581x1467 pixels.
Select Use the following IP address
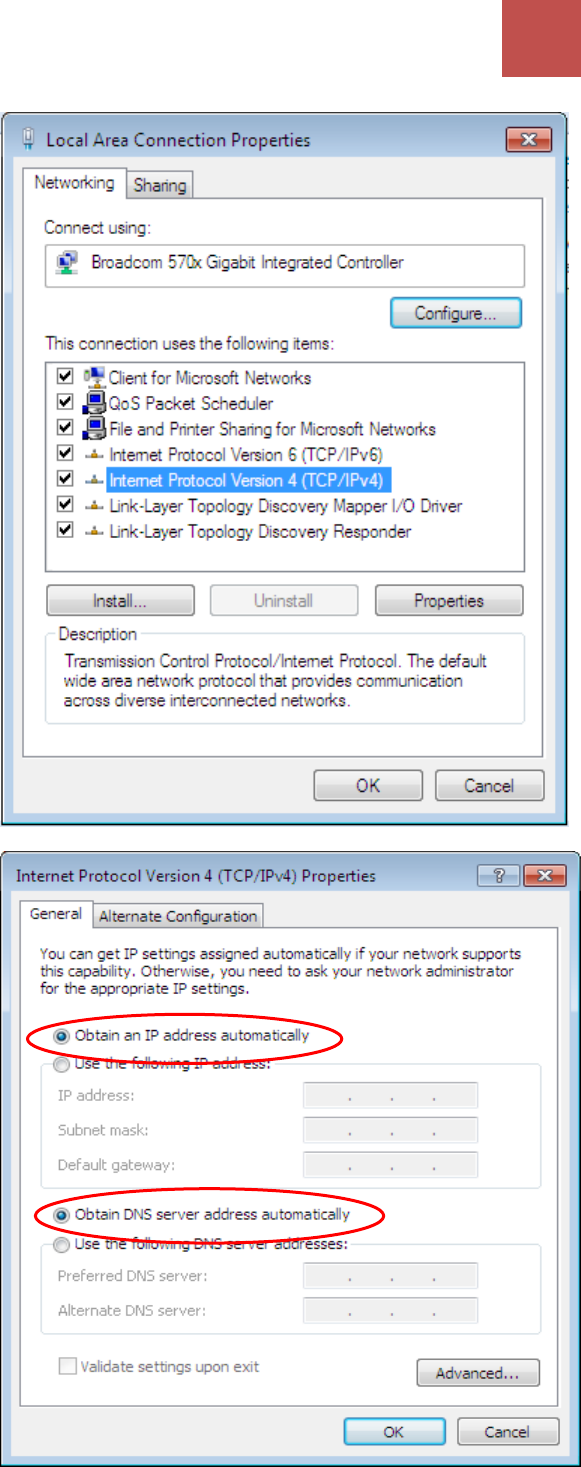(x=61, y=1063)
